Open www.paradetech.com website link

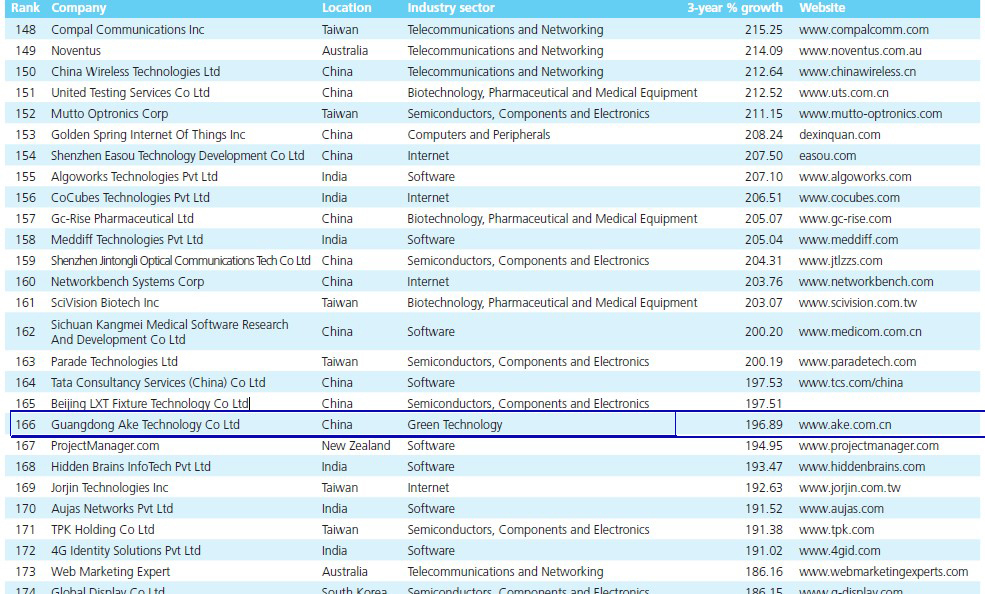click(857, 362)
